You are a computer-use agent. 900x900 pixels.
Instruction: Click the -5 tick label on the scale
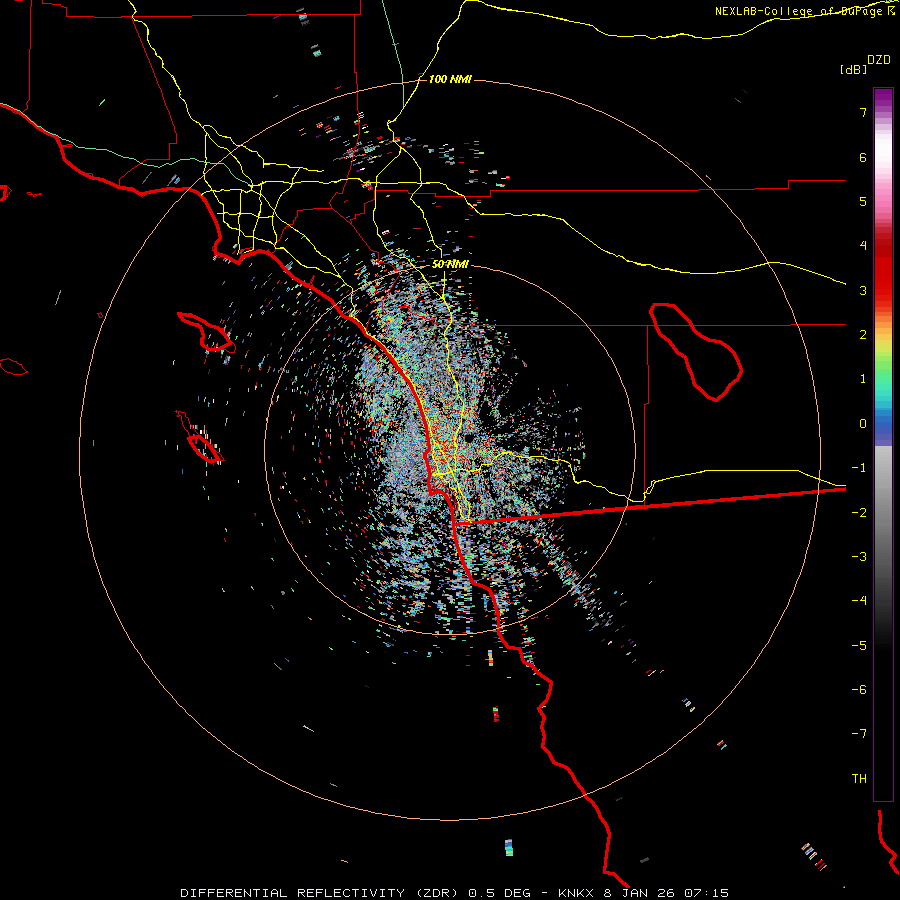click(859, 646)
